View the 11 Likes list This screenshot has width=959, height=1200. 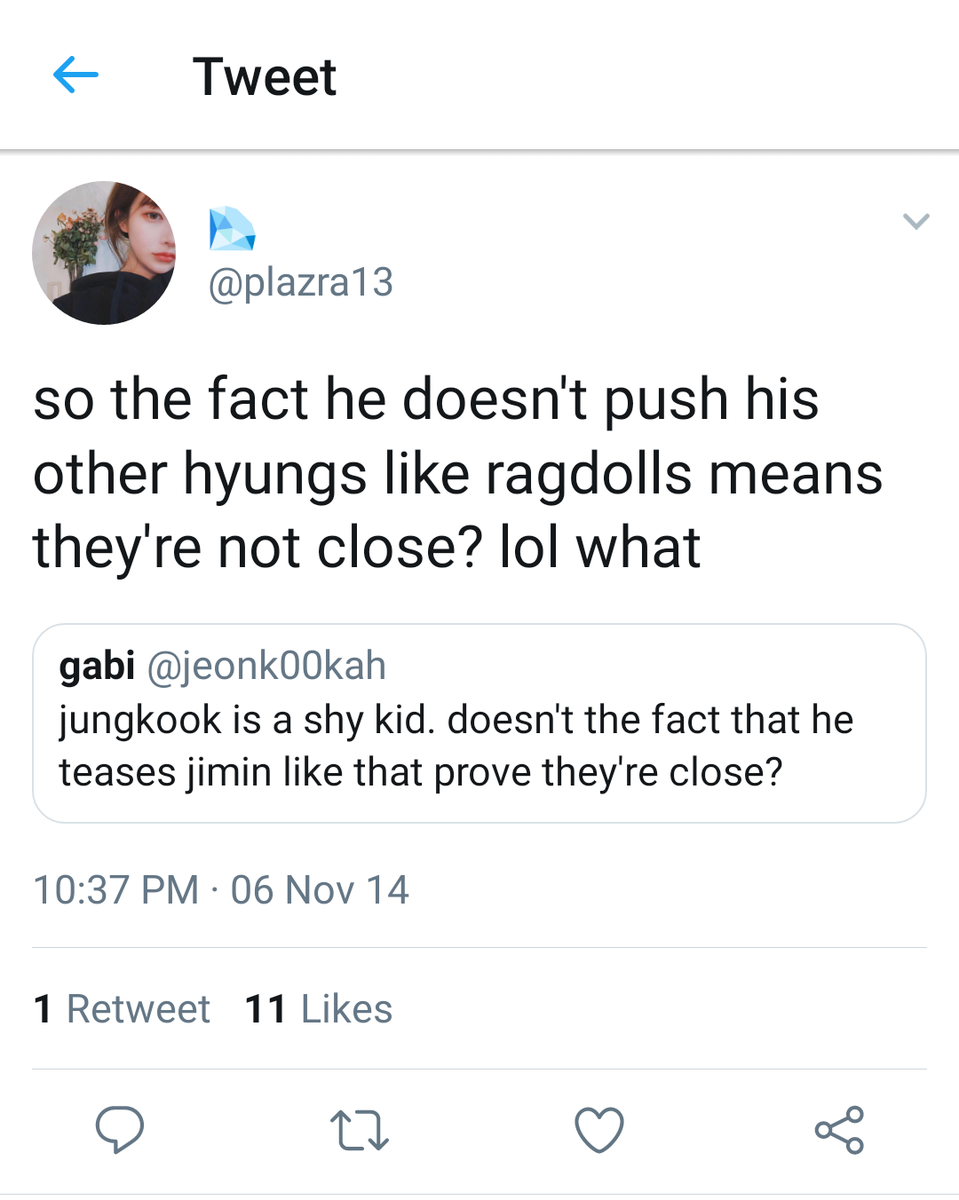[x=319, y=1009]
